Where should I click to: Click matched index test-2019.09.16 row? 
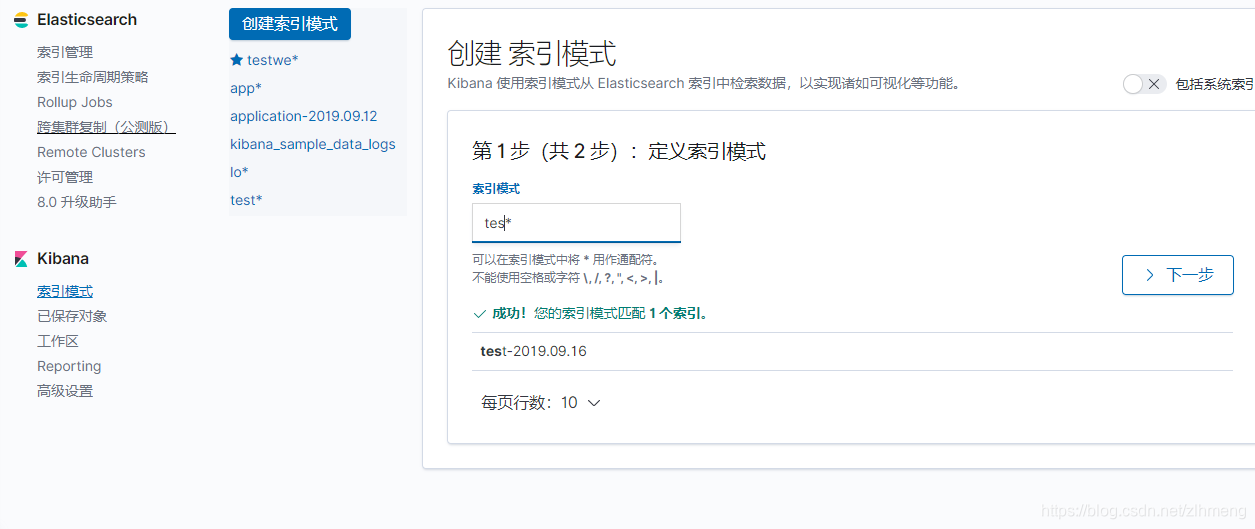tap(852, 351)
